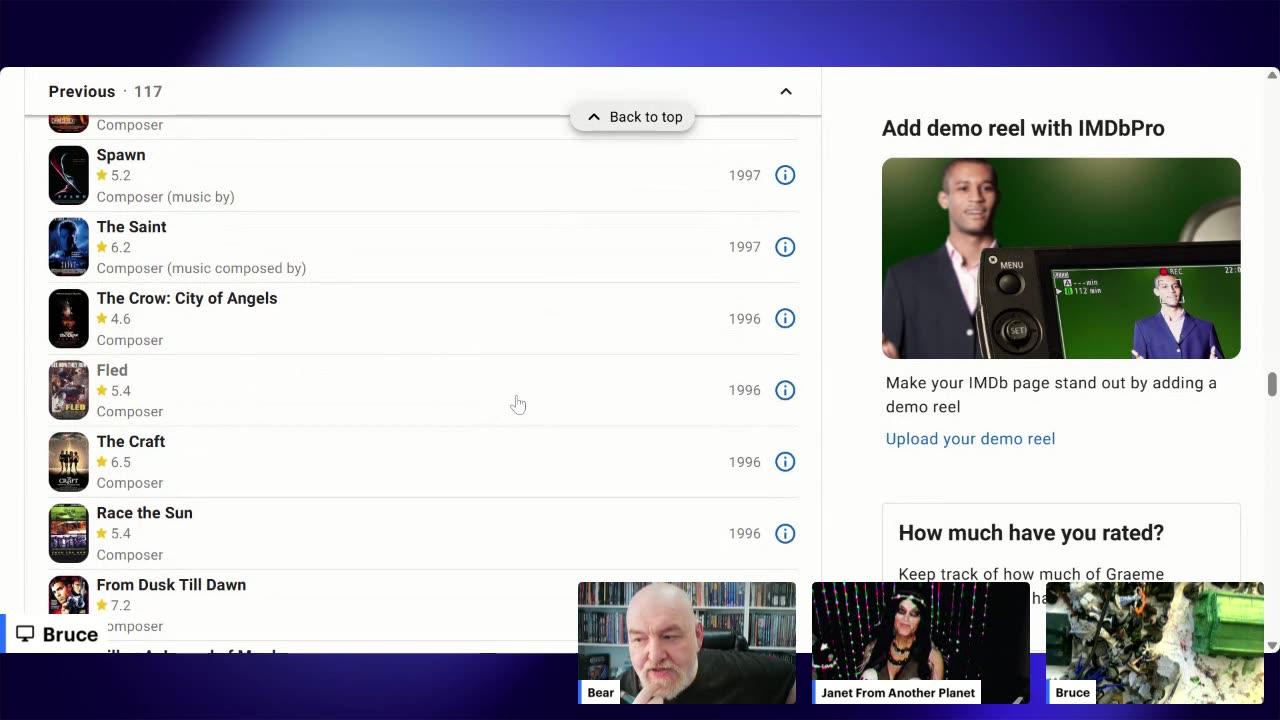Click the Upload your demo reel link

970,439
